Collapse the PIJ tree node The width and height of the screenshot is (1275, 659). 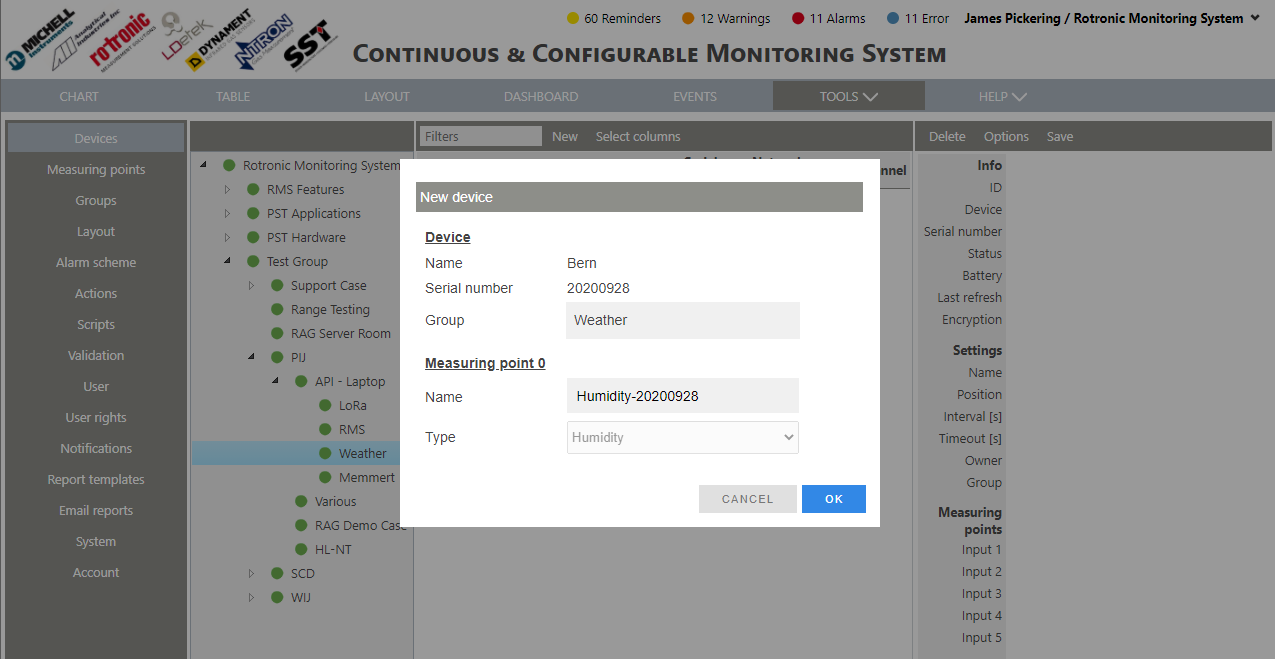[251, 357]
